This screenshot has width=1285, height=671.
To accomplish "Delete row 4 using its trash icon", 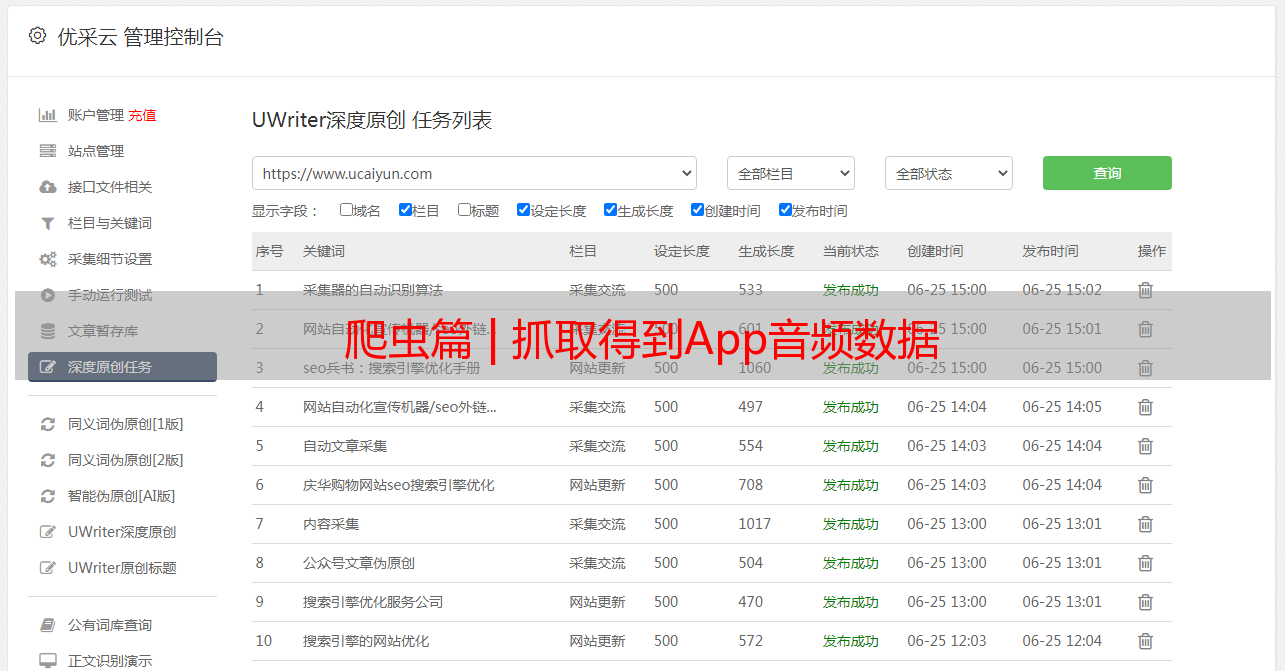I will click(1145, 407).
